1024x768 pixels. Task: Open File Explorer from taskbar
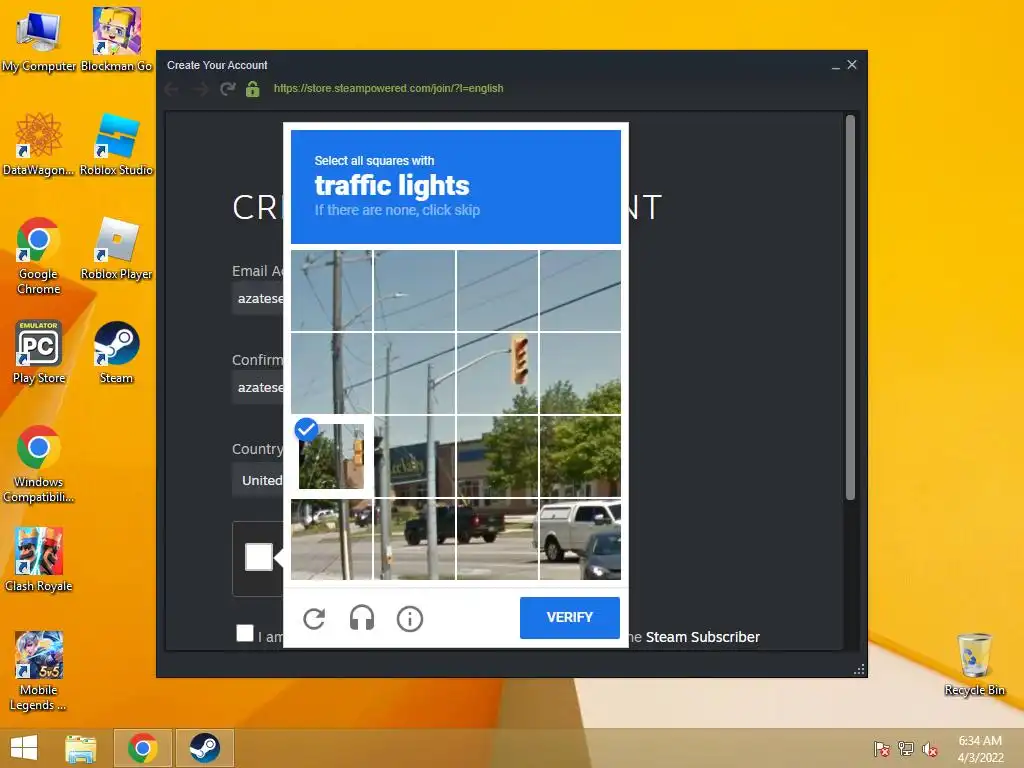coord(81,748)
